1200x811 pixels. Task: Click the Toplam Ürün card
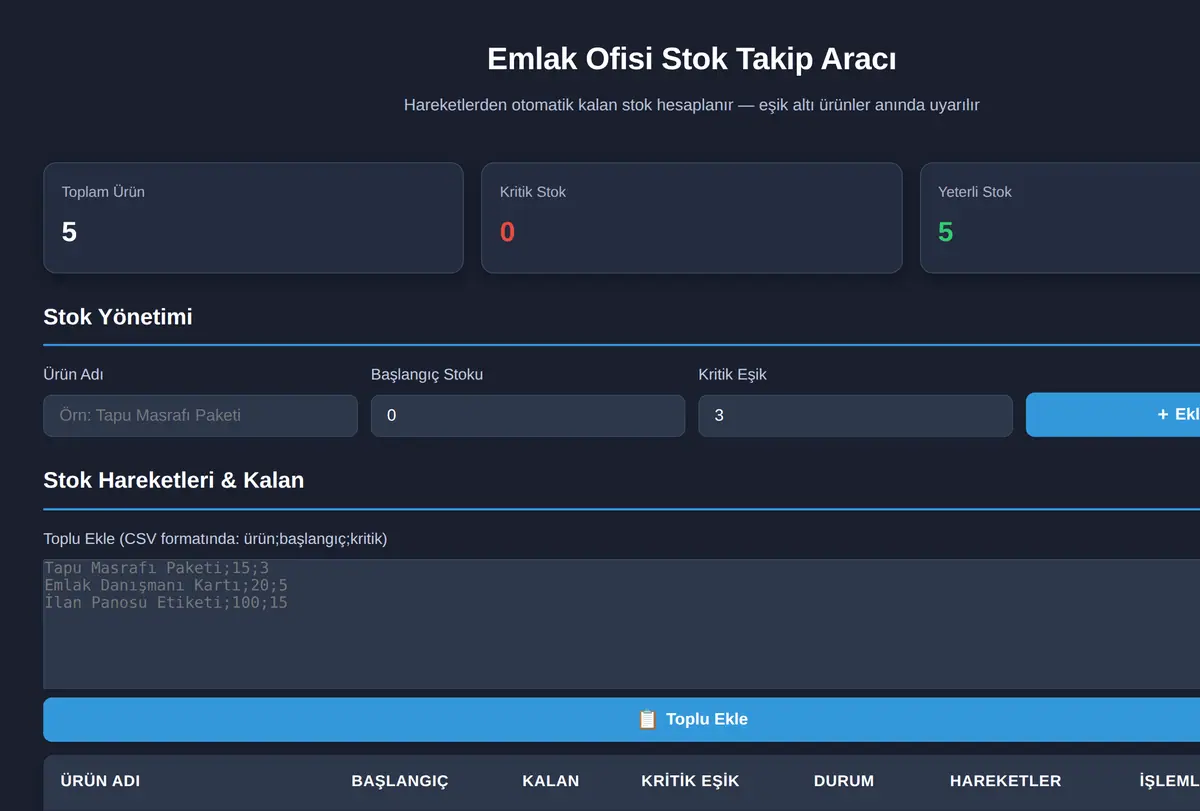(x=253, y=218)
